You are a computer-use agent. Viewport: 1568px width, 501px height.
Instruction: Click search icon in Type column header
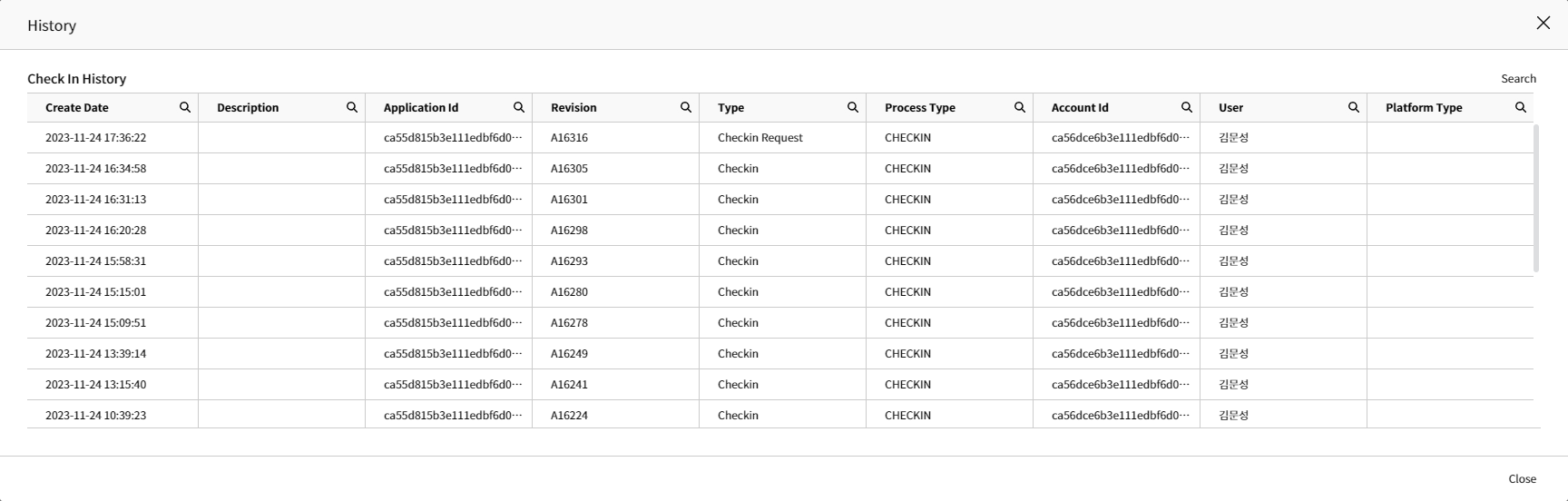coord(853,107)
